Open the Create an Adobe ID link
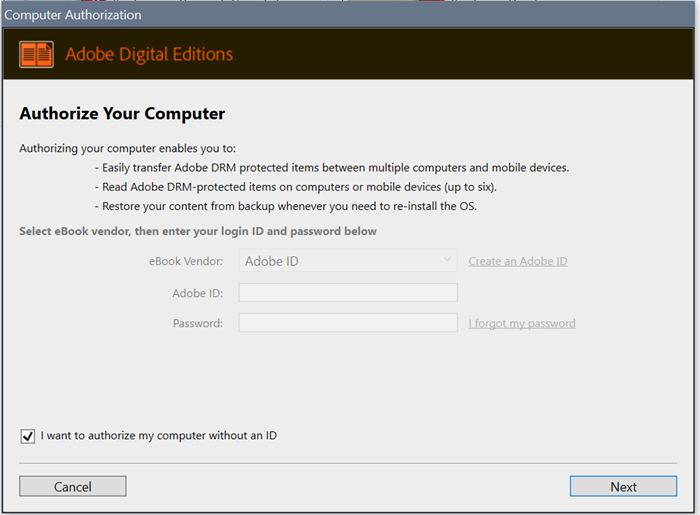Image resolution: width=700 pixels, height=515 pixels. (x=518, y=261)
